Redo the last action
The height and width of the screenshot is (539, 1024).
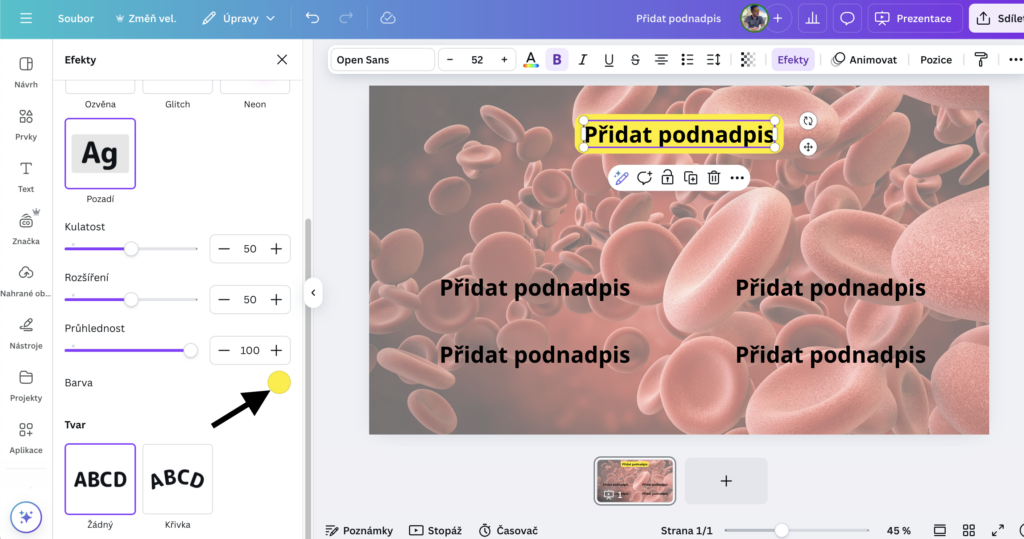click(x=346, y=18)
